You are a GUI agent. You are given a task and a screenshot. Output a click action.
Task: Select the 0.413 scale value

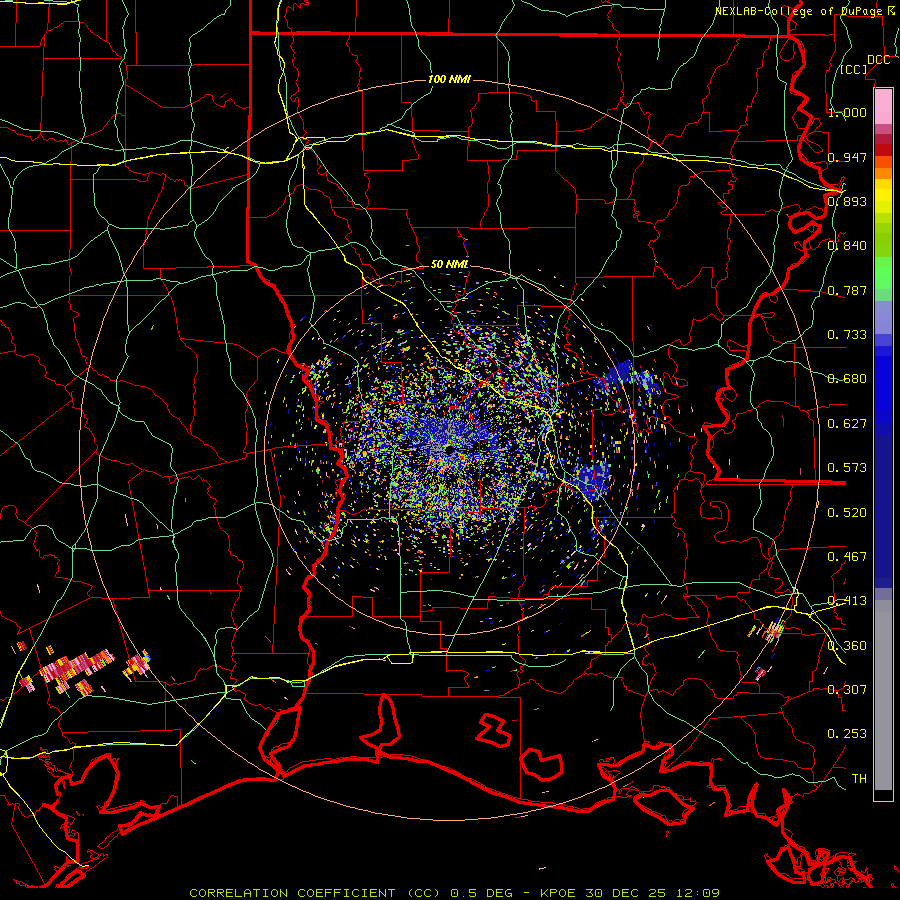click(x=847, y=601)
